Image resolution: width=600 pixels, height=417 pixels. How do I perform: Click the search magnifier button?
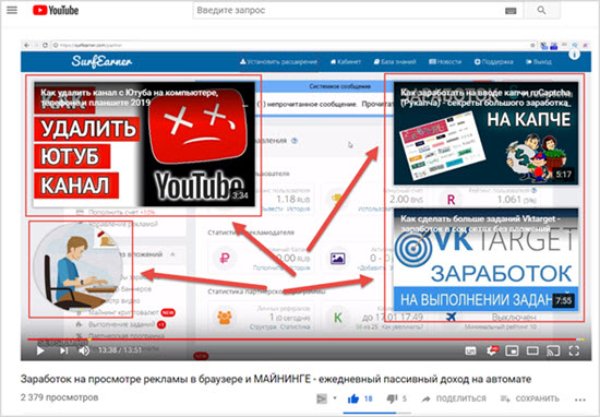tap(541, 10)
